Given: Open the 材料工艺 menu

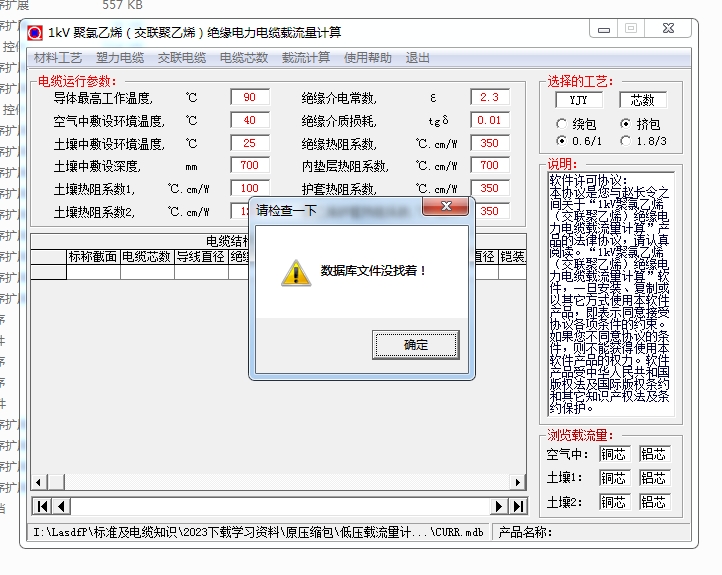Looking at the screenshot, I should coord(58,58).
